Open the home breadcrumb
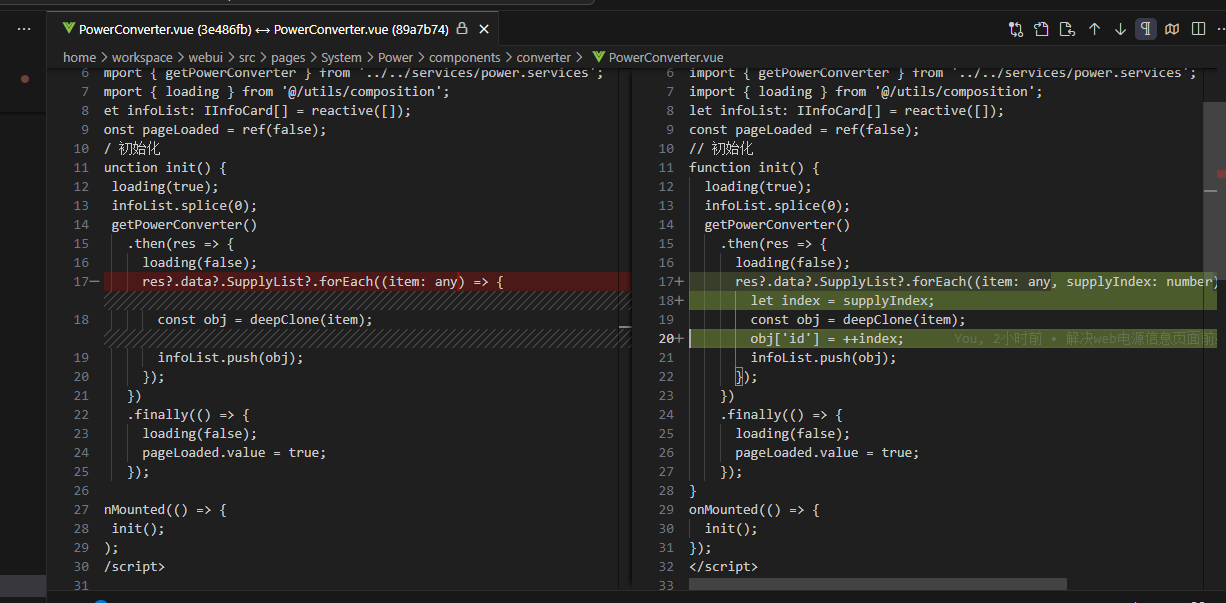Screen dimensions: 1226x603 tap(79, 57)
